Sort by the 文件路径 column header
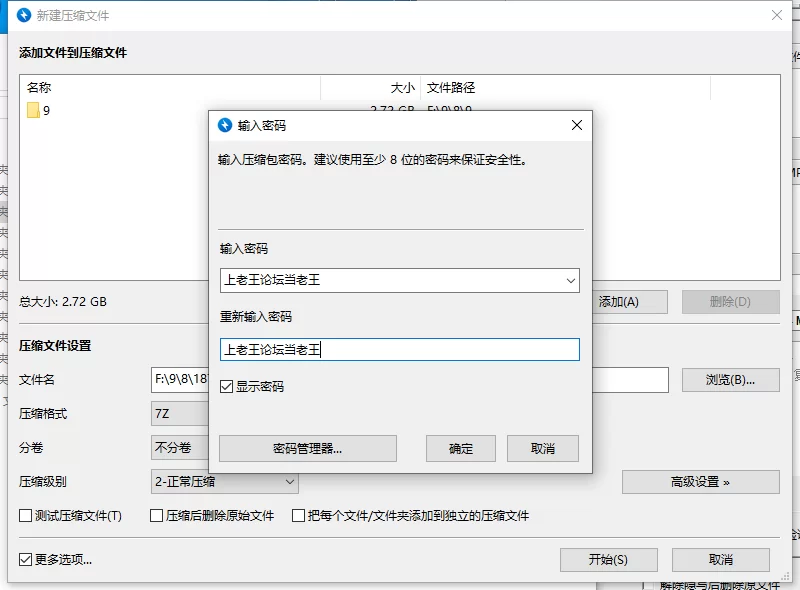This screenshot has height=590, width=800. 565,88
